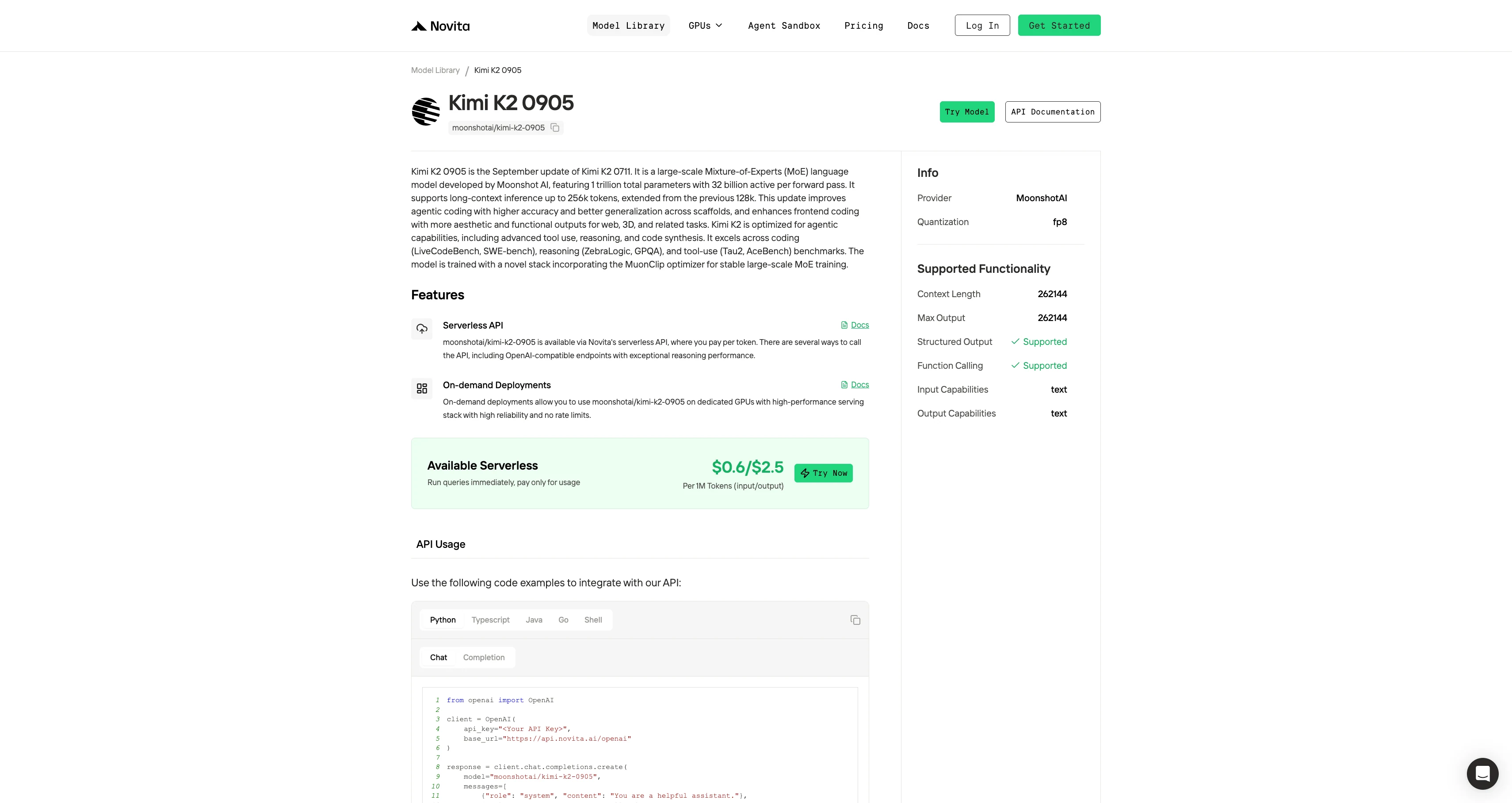The width and height of the screenshot is (1512, 803).
Task: Open Docs link for Serverless API
Action: tap(855, 325)
